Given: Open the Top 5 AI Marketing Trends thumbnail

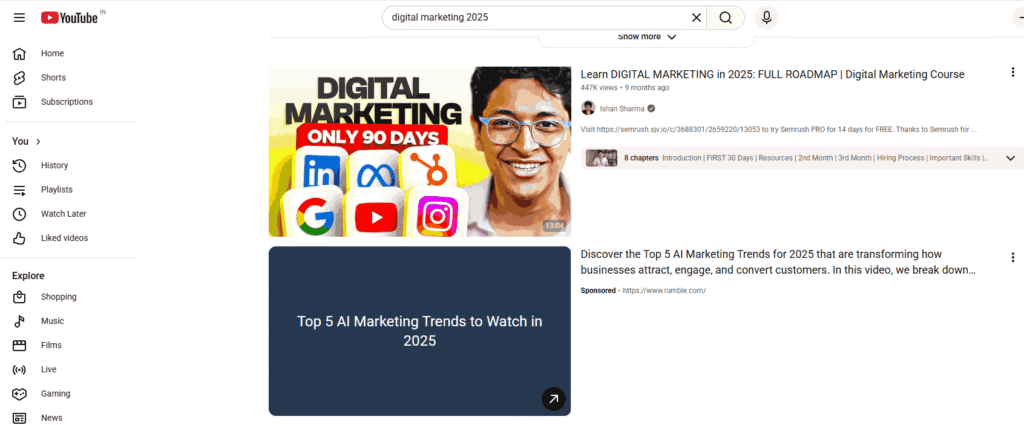Looking at the screenshot, I should tap(420, 331).
